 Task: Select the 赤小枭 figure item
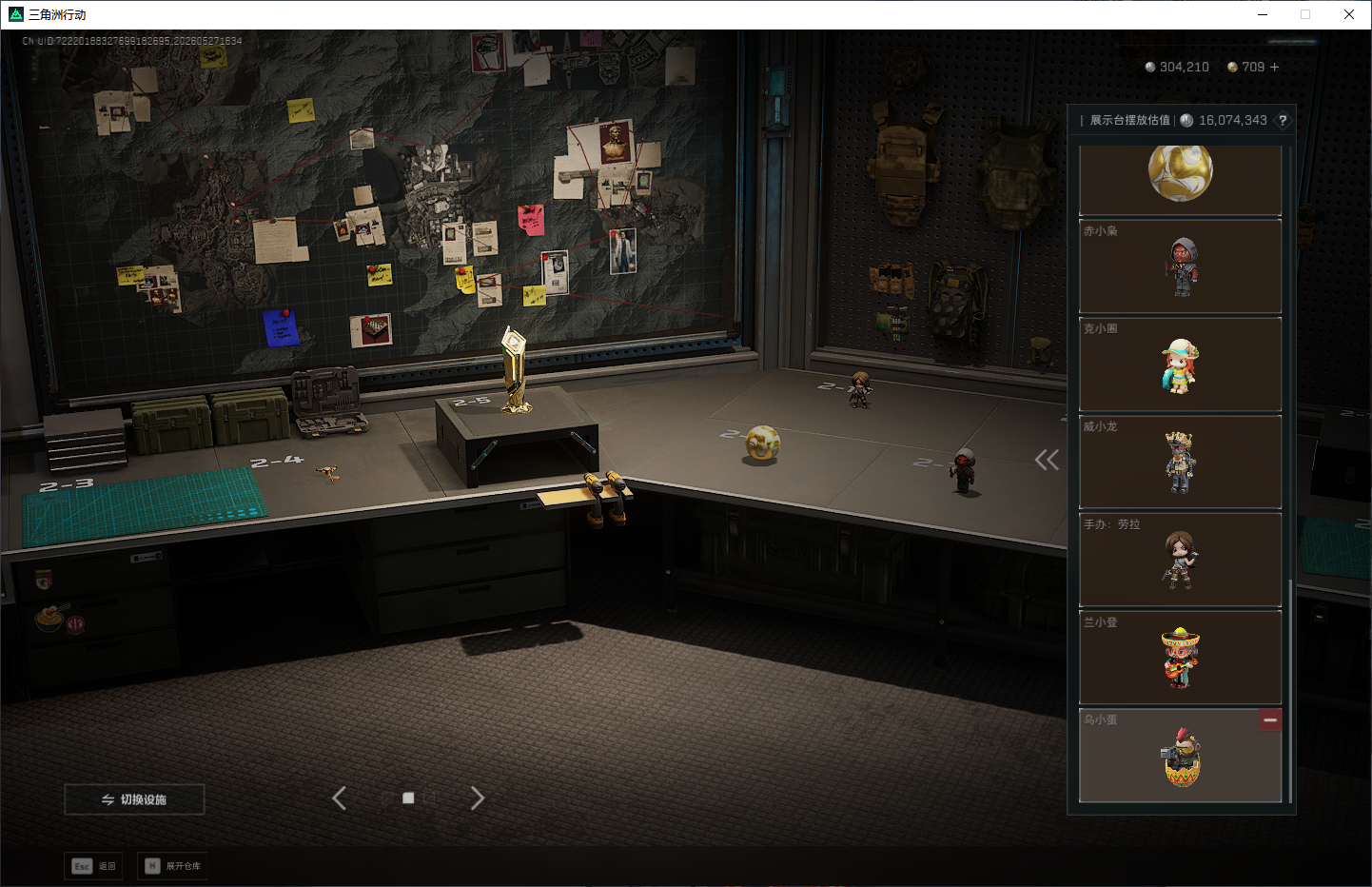(x=1180, y=266)
